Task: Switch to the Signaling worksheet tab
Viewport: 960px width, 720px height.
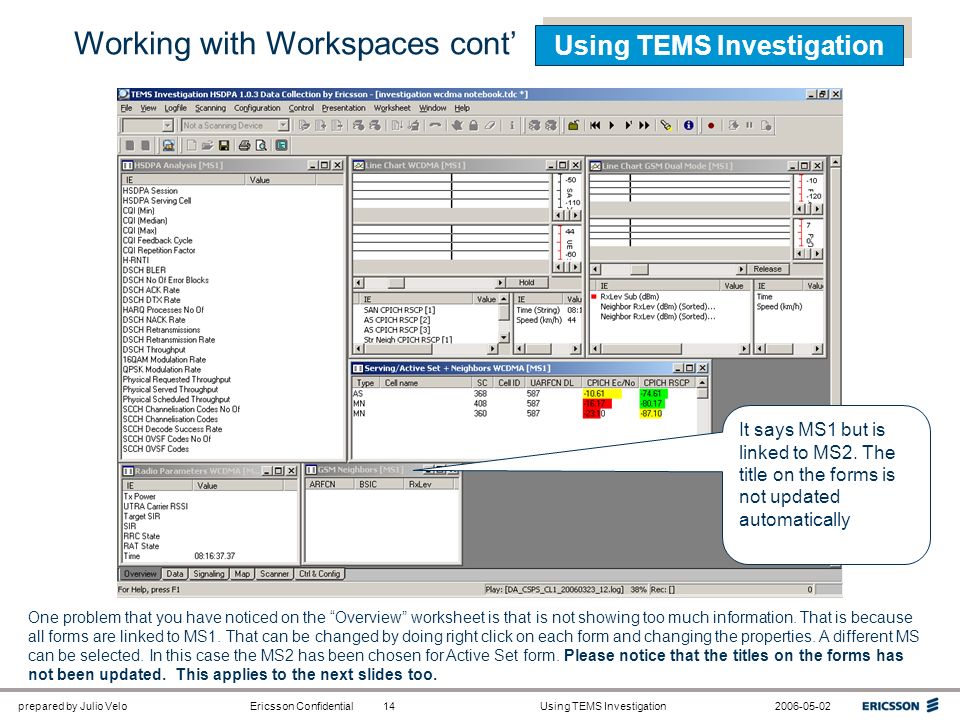Action: (209, 574)
